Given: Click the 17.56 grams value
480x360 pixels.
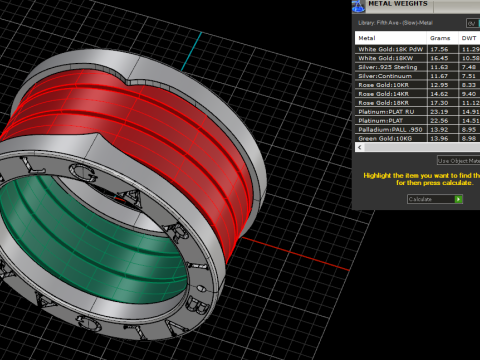Looking at the screenshot, I should 439,49.
